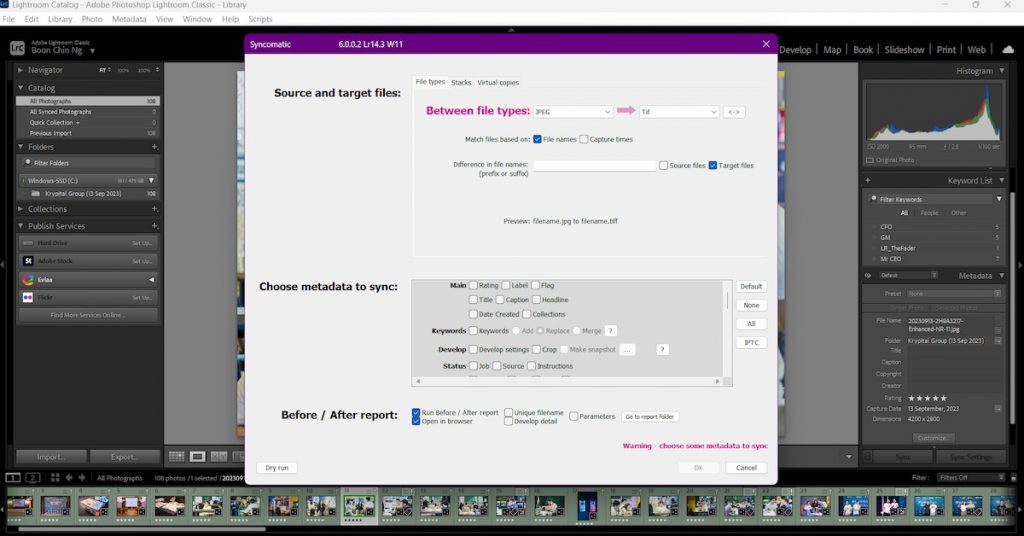Click the filmstrip horizontal scrollbar

[142, 529]
